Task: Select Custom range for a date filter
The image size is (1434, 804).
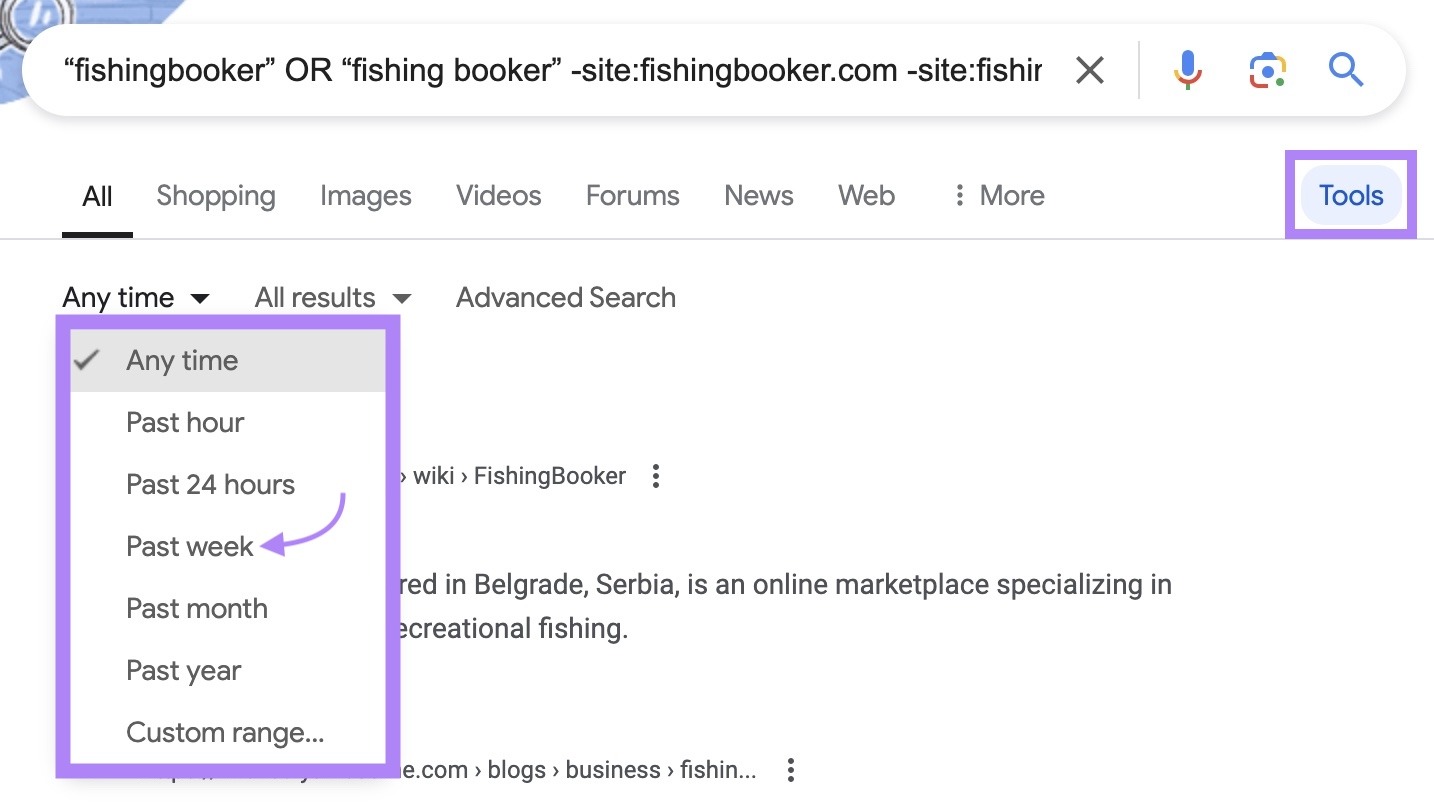Action: point(224,732)
